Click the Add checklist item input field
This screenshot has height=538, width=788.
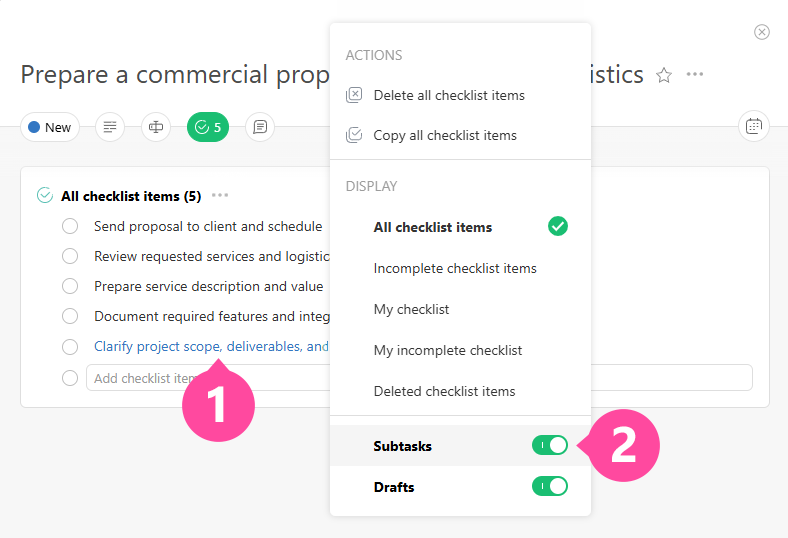(x=140, y=378)
